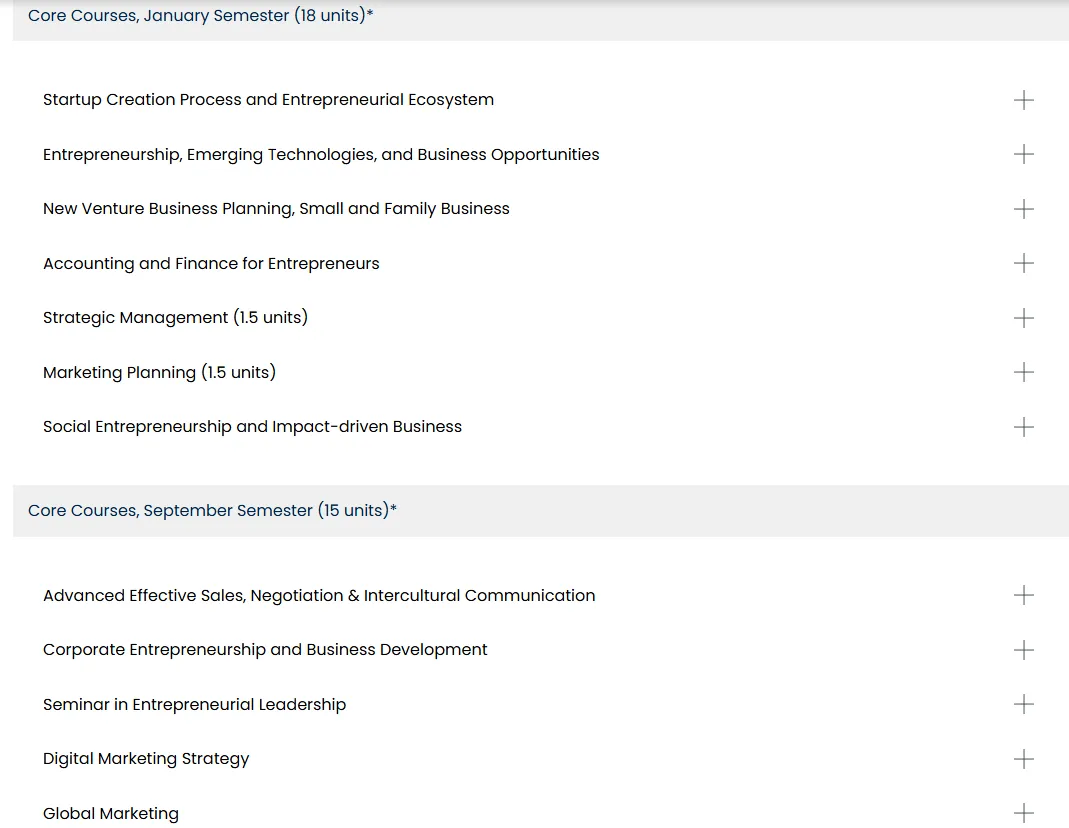Open Digital Marketing Strategy plus expander
This screenshot has height=828, width=1069.
coord(1023,759)
